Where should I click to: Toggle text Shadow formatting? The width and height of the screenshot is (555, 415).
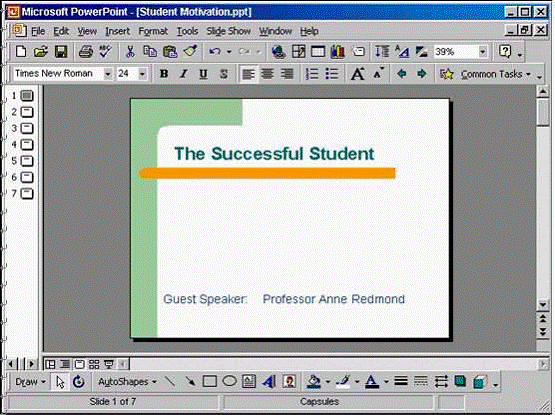223,74
